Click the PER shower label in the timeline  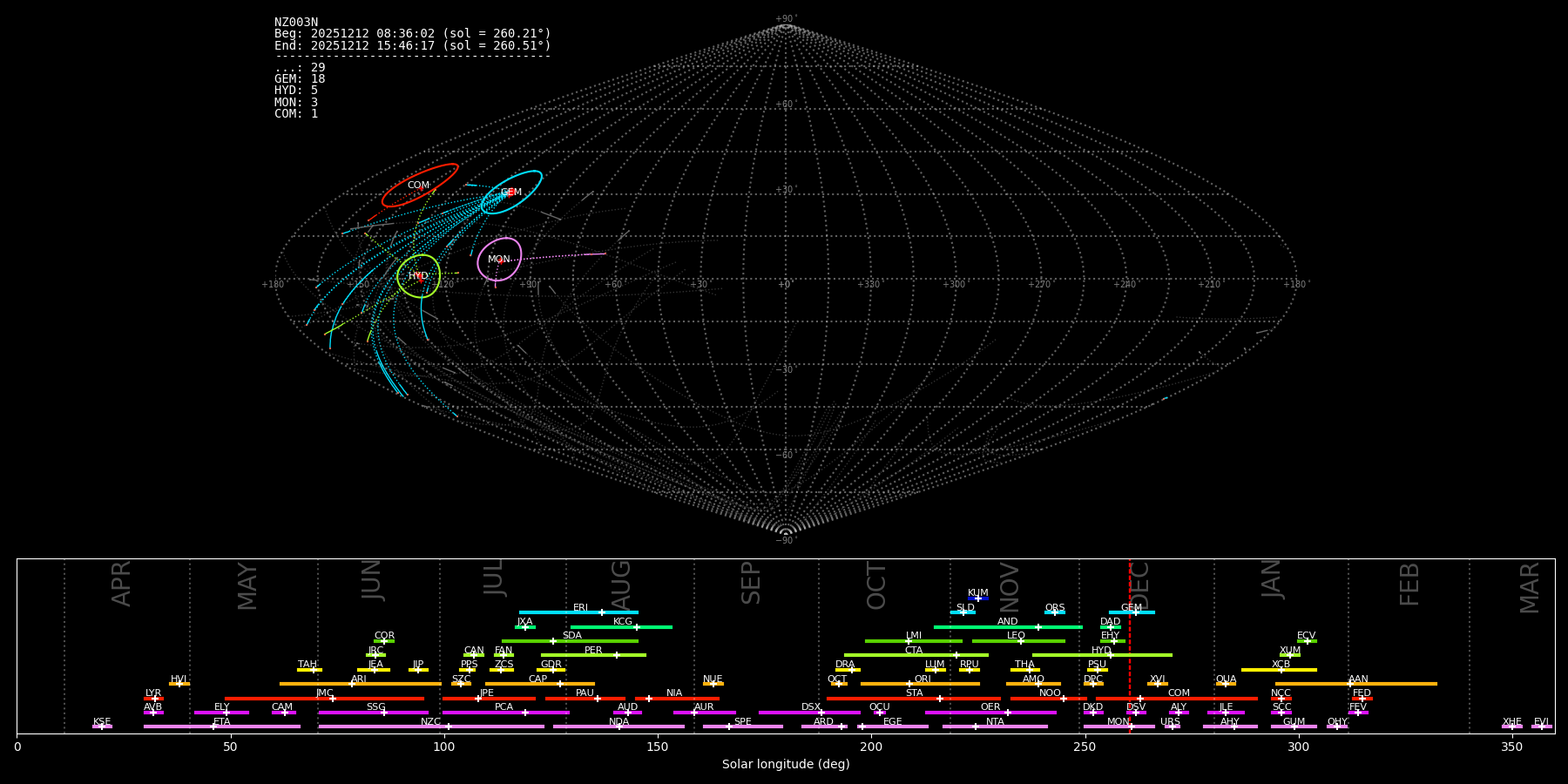[593, 651]
